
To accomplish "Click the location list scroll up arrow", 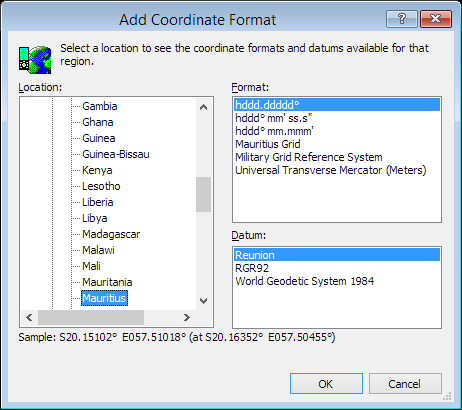I will [x=203, y=107].
